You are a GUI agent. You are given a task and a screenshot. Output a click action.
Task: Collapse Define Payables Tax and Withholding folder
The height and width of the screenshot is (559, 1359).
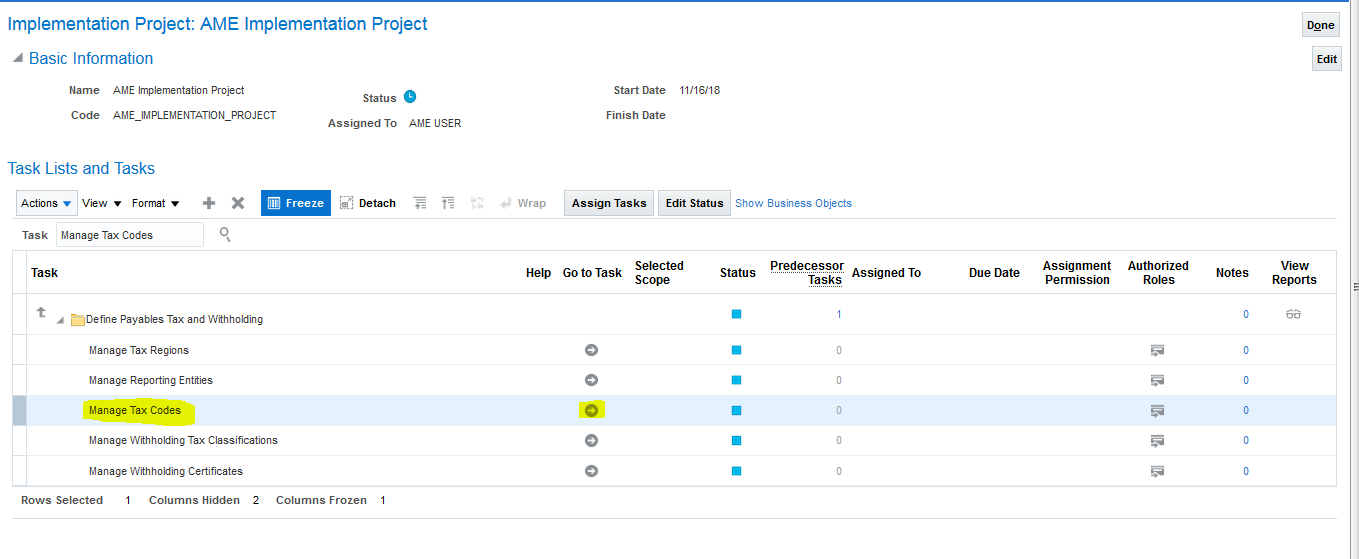(x=60, y=320)
